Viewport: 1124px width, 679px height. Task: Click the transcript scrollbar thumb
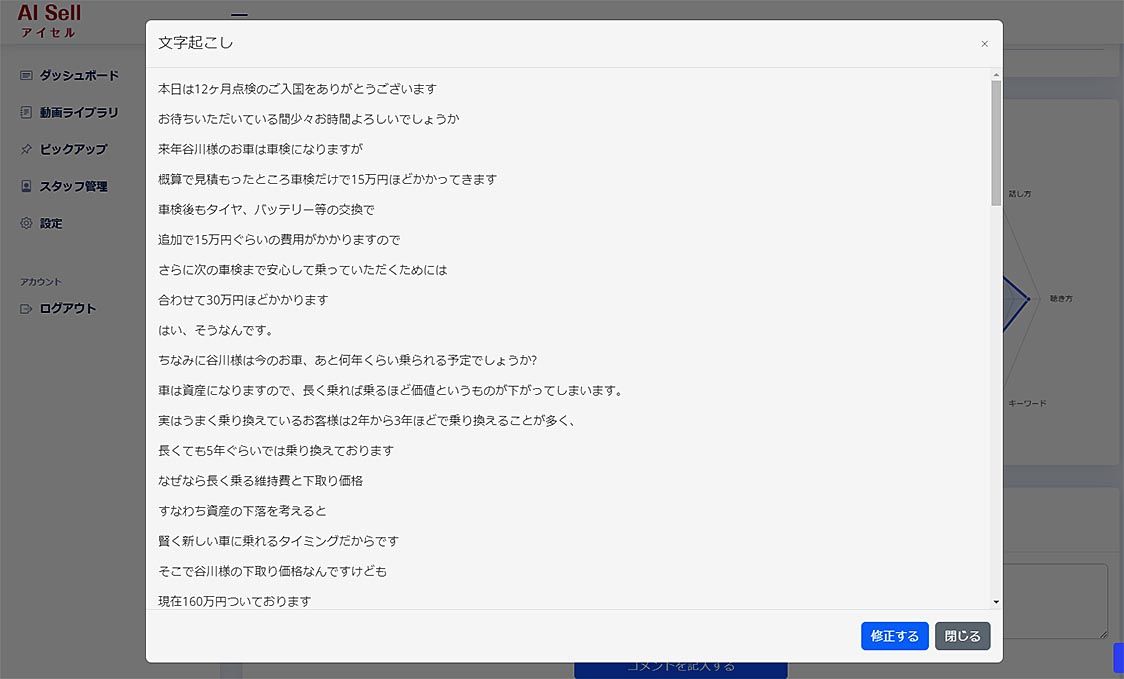coord(995,140)
